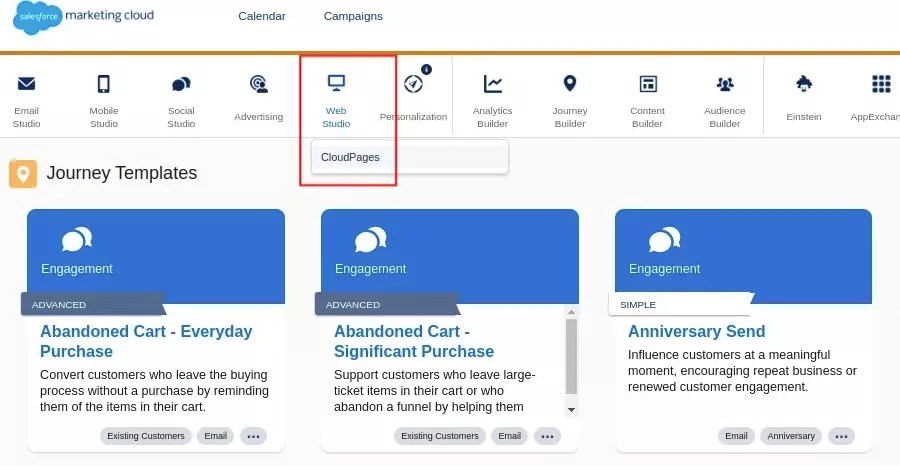Open the Anniversary Send template
The width and height of the screenshot is (900, 466).
point(696,331)
